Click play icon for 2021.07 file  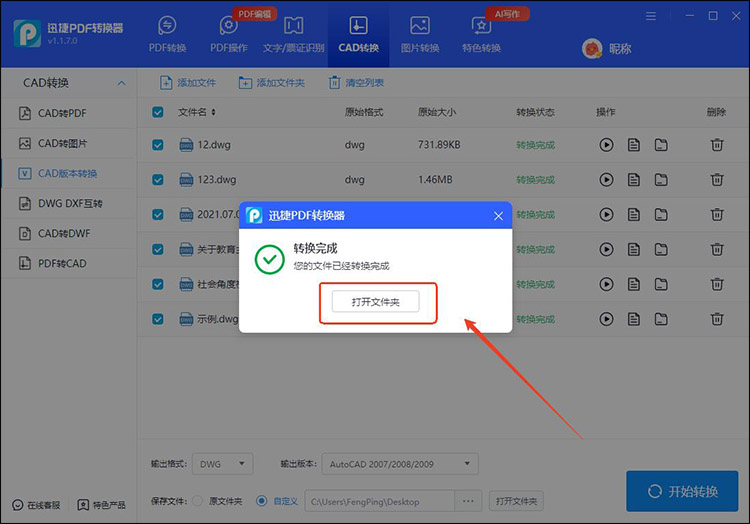607,215
